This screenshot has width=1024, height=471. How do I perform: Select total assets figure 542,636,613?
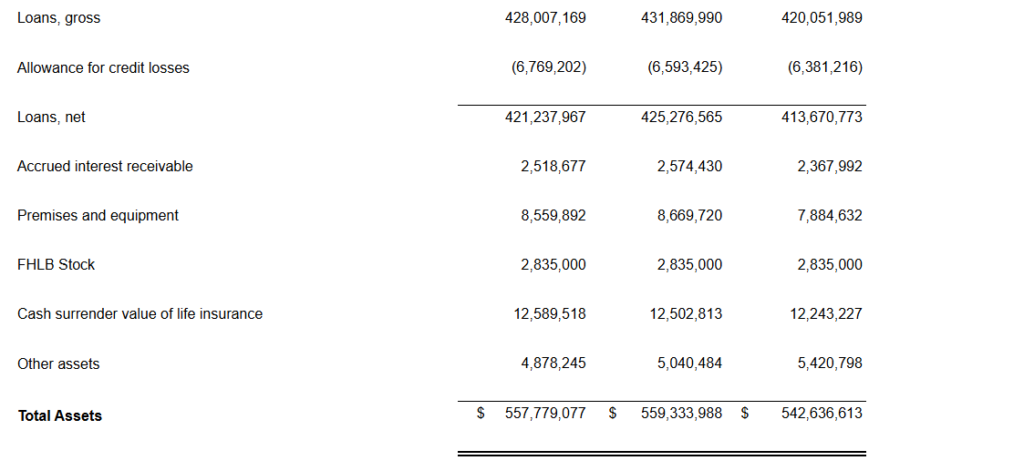(821, 413)
